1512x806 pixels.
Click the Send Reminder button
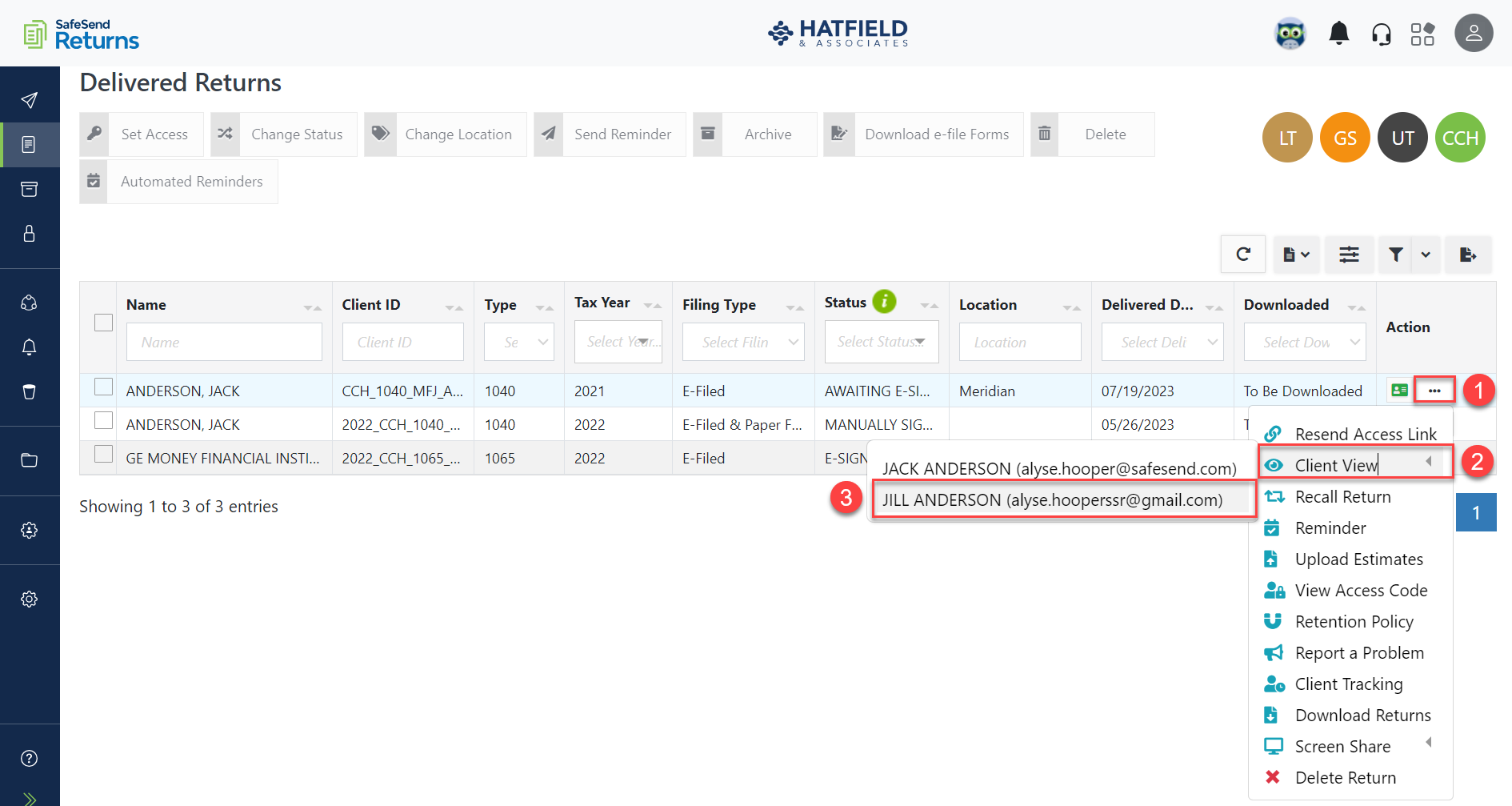[x=624, y=134]
